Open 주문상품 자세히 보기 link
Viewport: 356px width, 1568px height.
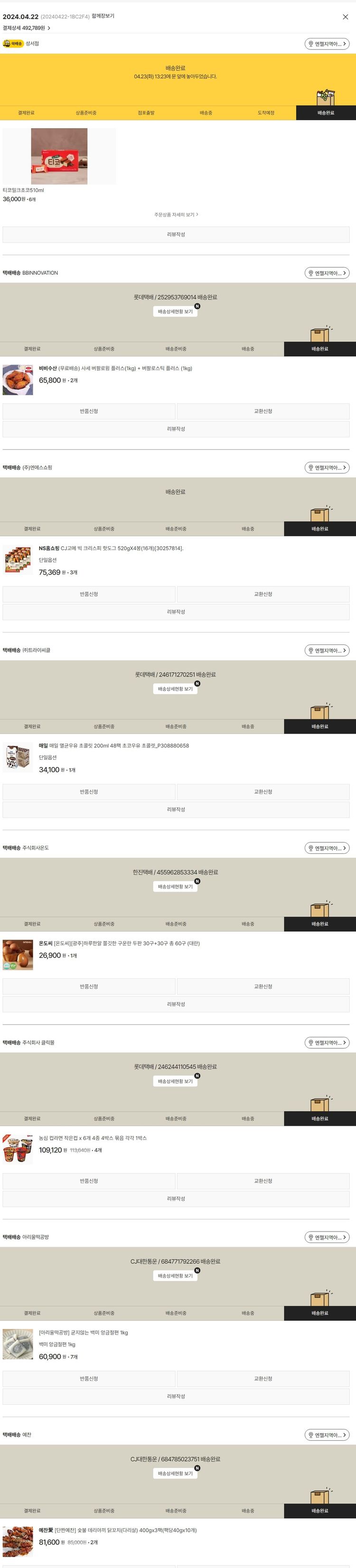[176, 215]
